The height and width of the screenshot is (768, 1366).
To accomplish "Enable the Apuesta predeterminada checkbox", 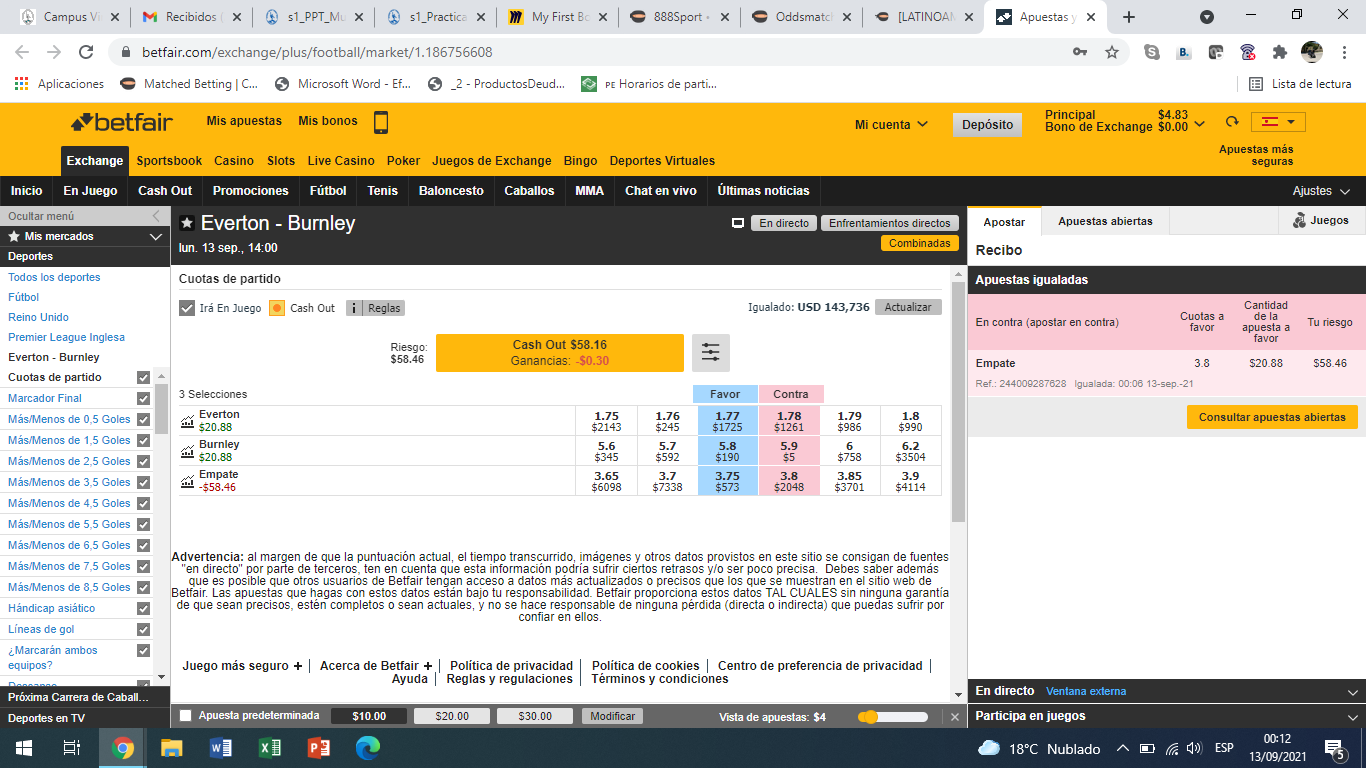I will pyautogui.click(x=185, y=716).
